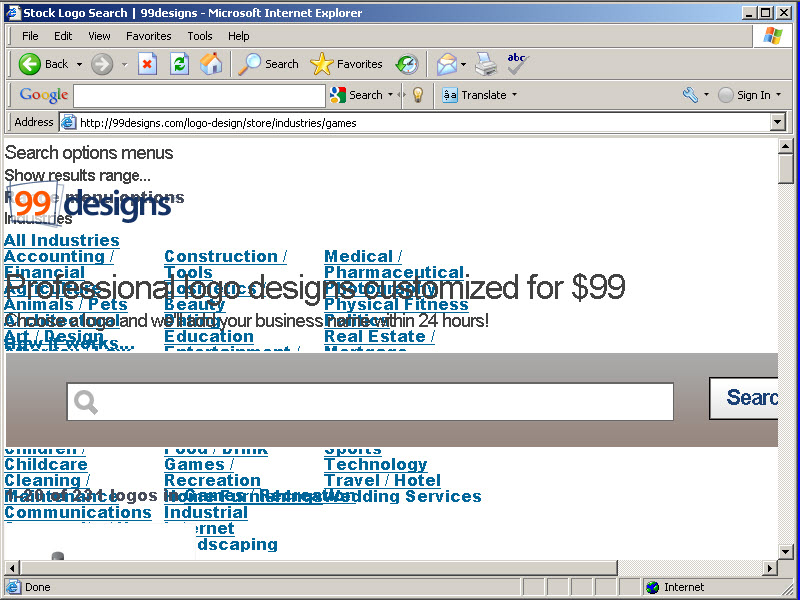
Task: Open the Animals / Pets link
Action: point(66,305)
